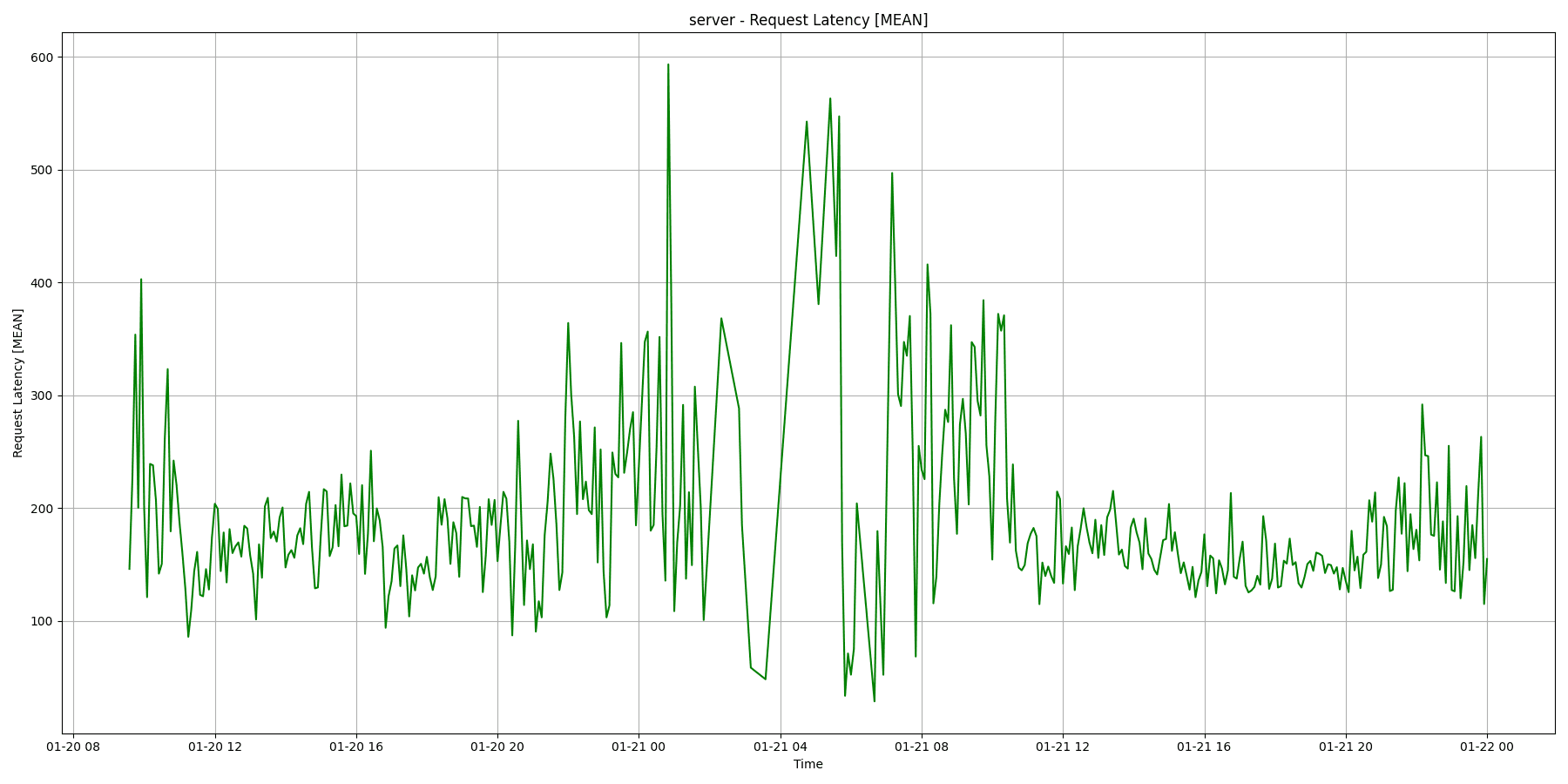Click the x-axis tick label '01-20 16'

[356, 747]
